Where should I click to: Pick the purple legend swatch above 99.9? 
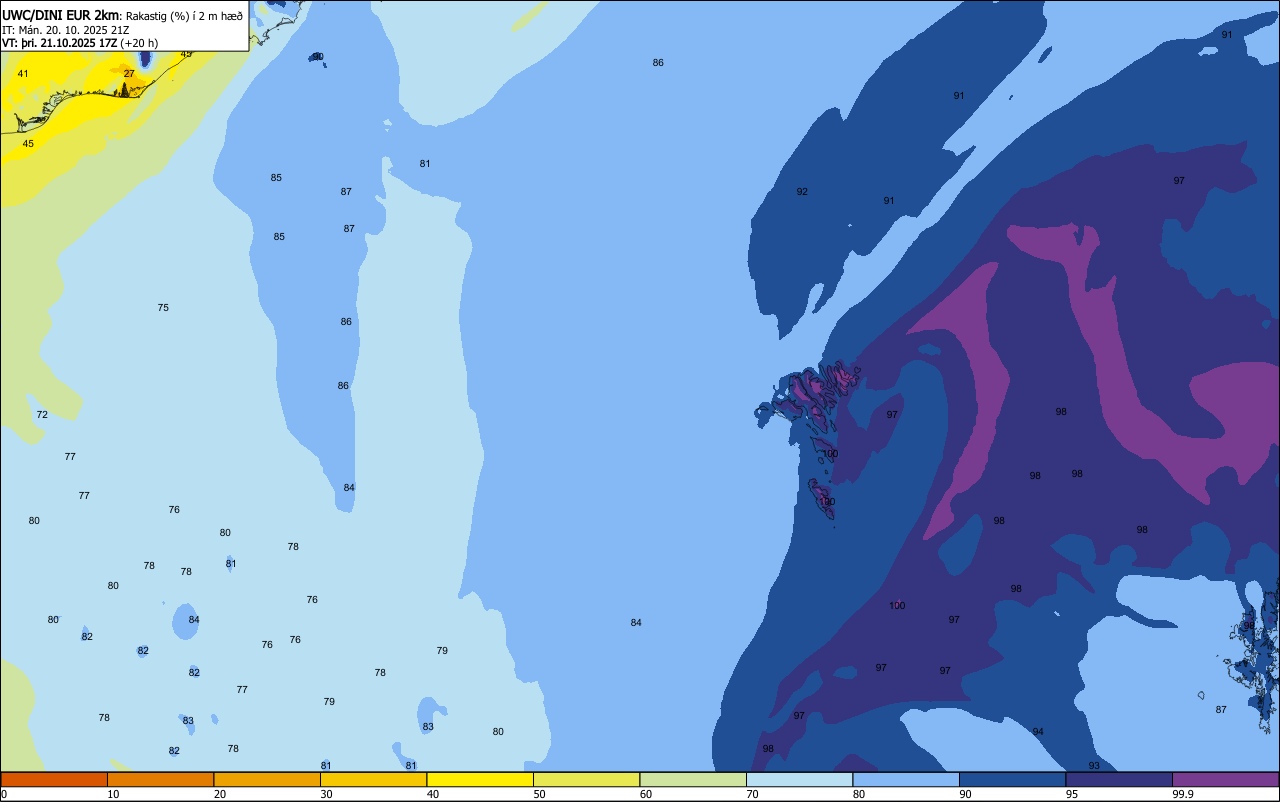tap(1225, 779)
